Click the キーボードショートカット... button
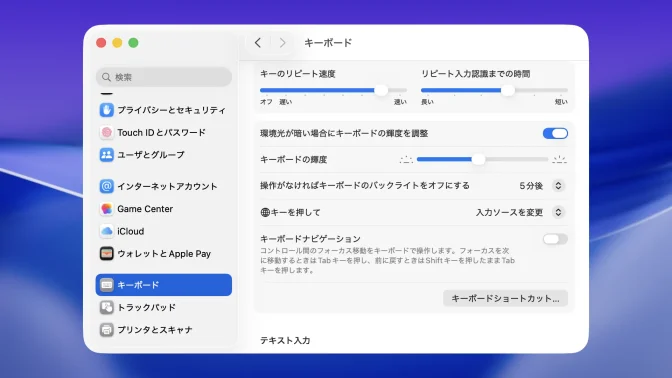 click(x=505, y=298)
